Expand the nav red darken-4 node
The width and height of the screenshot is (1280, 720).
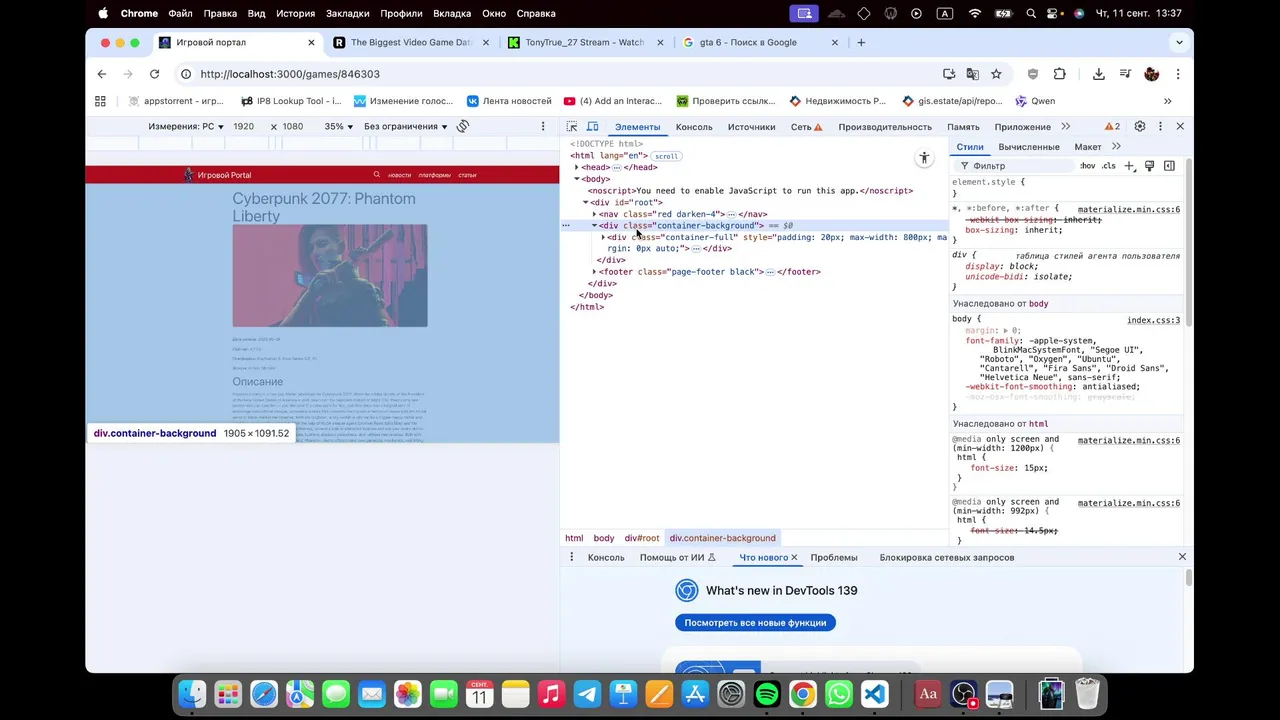click(595, 214)
